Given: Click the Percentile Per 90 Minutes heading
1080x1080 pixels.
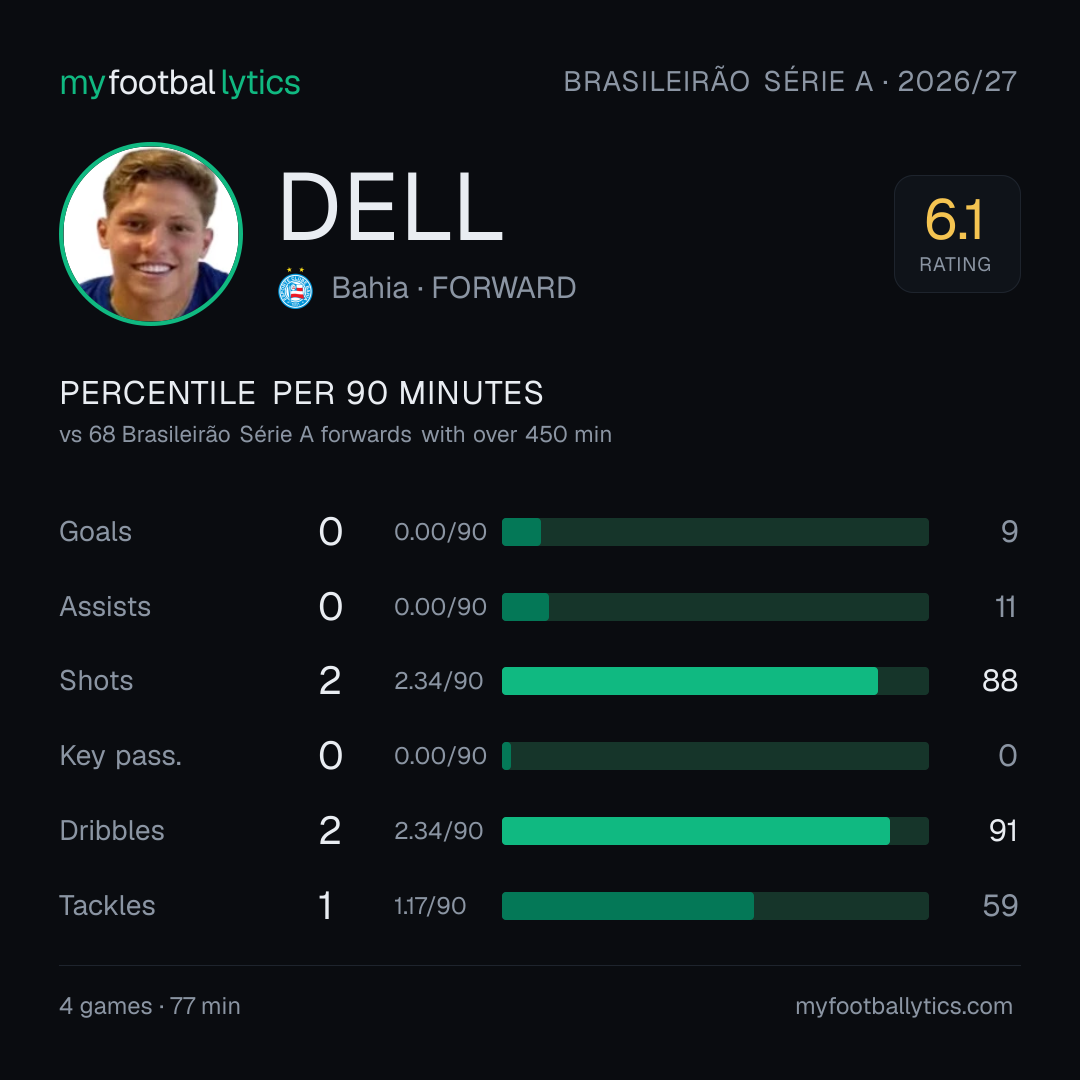Looking at the screenshot, I should [302, 393].
